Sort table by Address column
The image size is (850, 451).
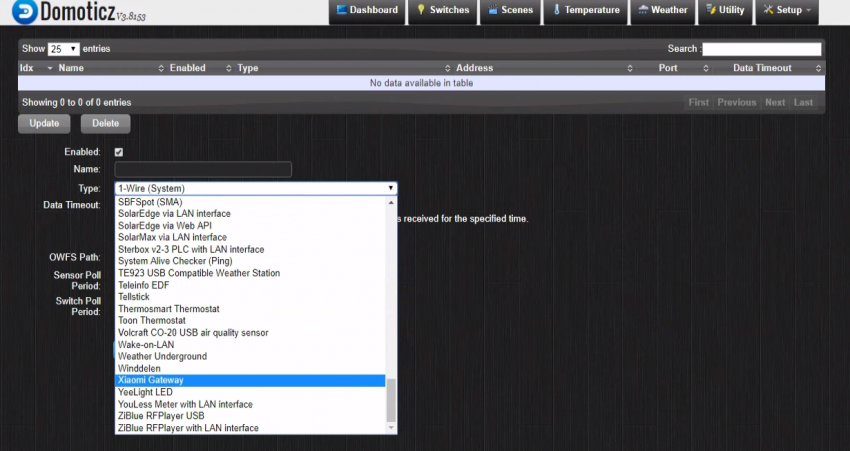coord(544,68)
